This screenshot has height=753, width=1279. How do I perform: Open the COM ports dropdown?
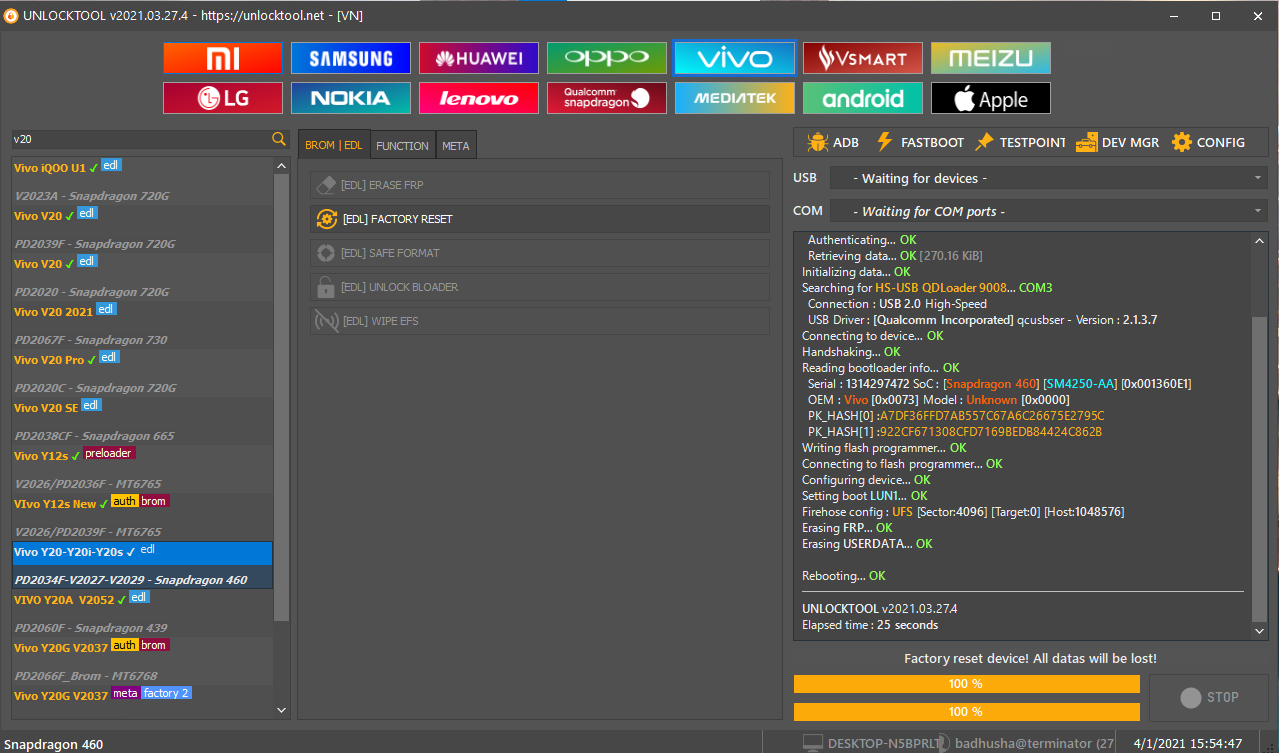click(x=1048, y=211)
